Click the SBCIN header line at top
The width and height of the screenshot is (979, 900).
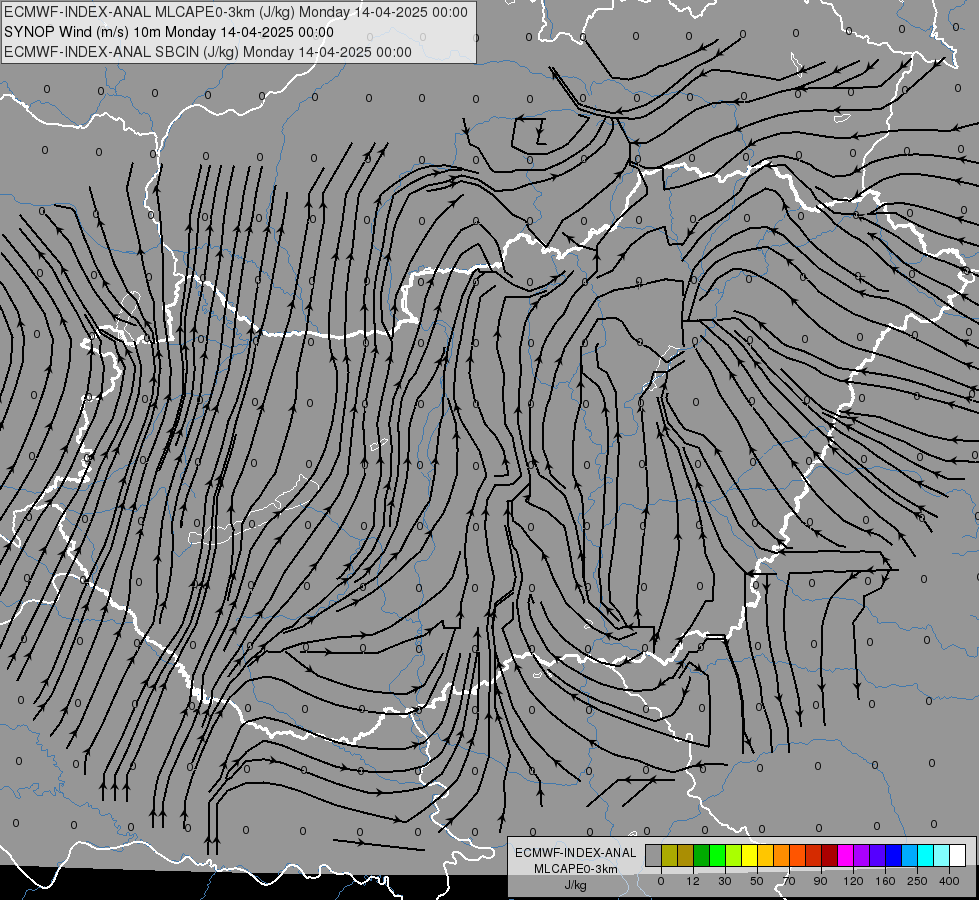pos(208,52)
